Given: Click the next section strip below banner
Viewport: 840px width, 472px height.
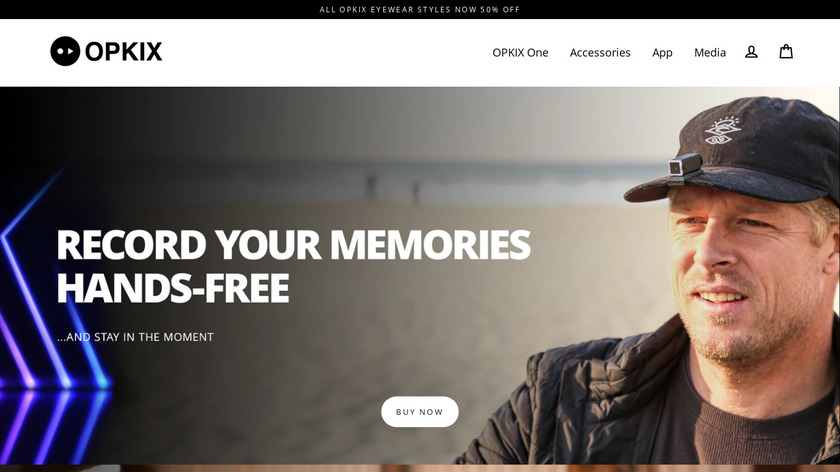Looking at the screenshot, I should point(420,468).
